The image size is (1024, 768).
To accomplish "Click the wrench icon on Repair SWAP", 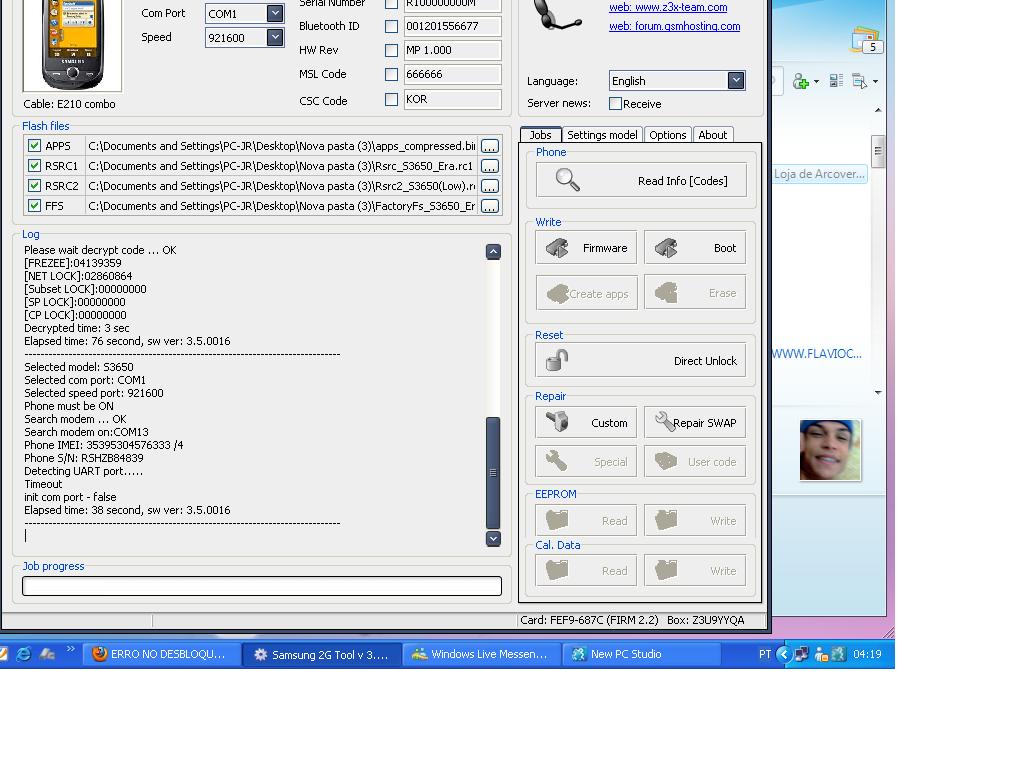I will coord(664,421).
